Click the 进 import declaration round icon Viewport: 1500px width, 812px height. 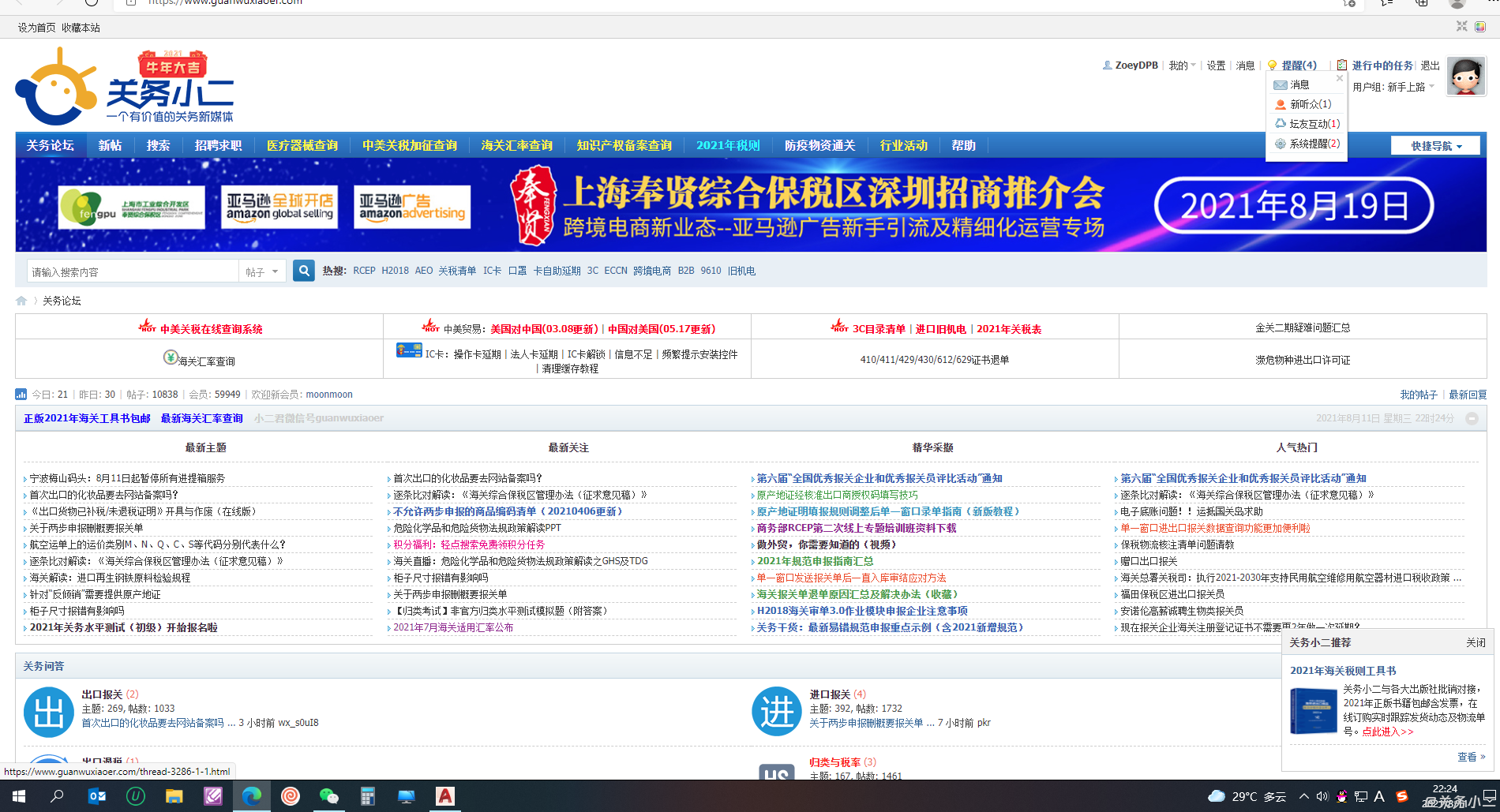point(777,711)
